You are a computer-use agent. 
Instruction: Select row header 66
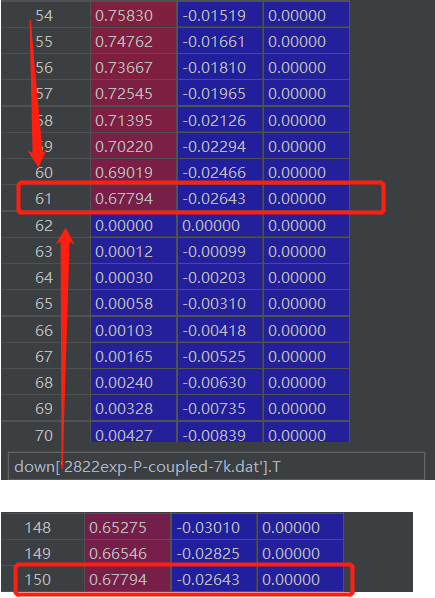point(45,330)
